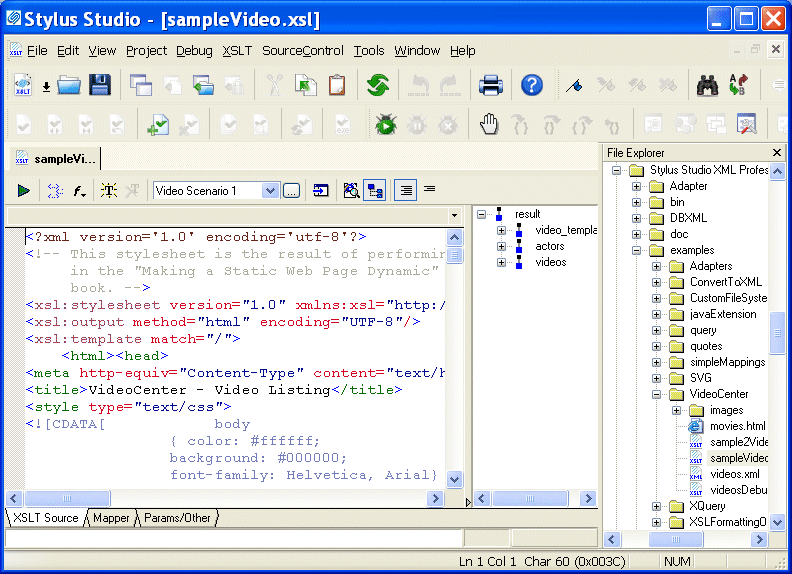Paste using the clipboard icon

pyautogui.click(x=337, y=85)
